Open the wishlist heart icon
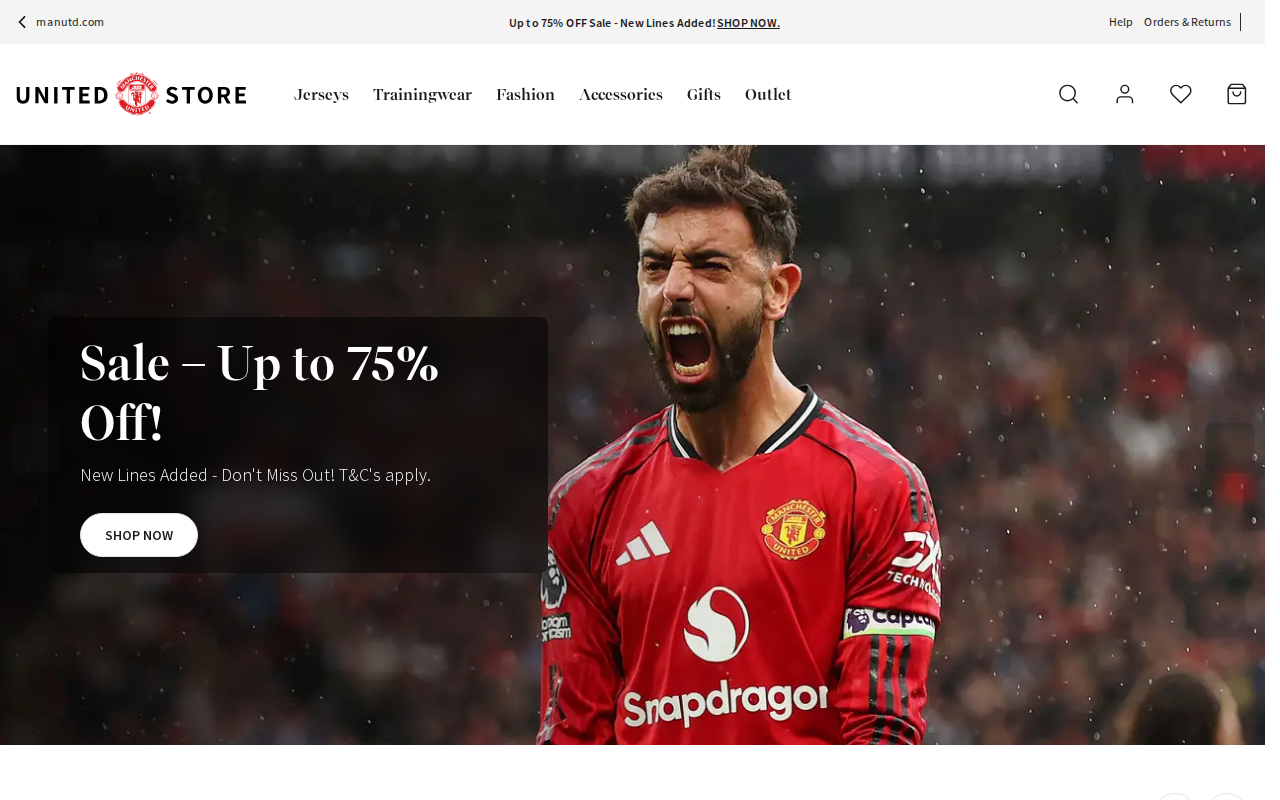This screenshot has width=1280, height=800. pos(1181,94)
